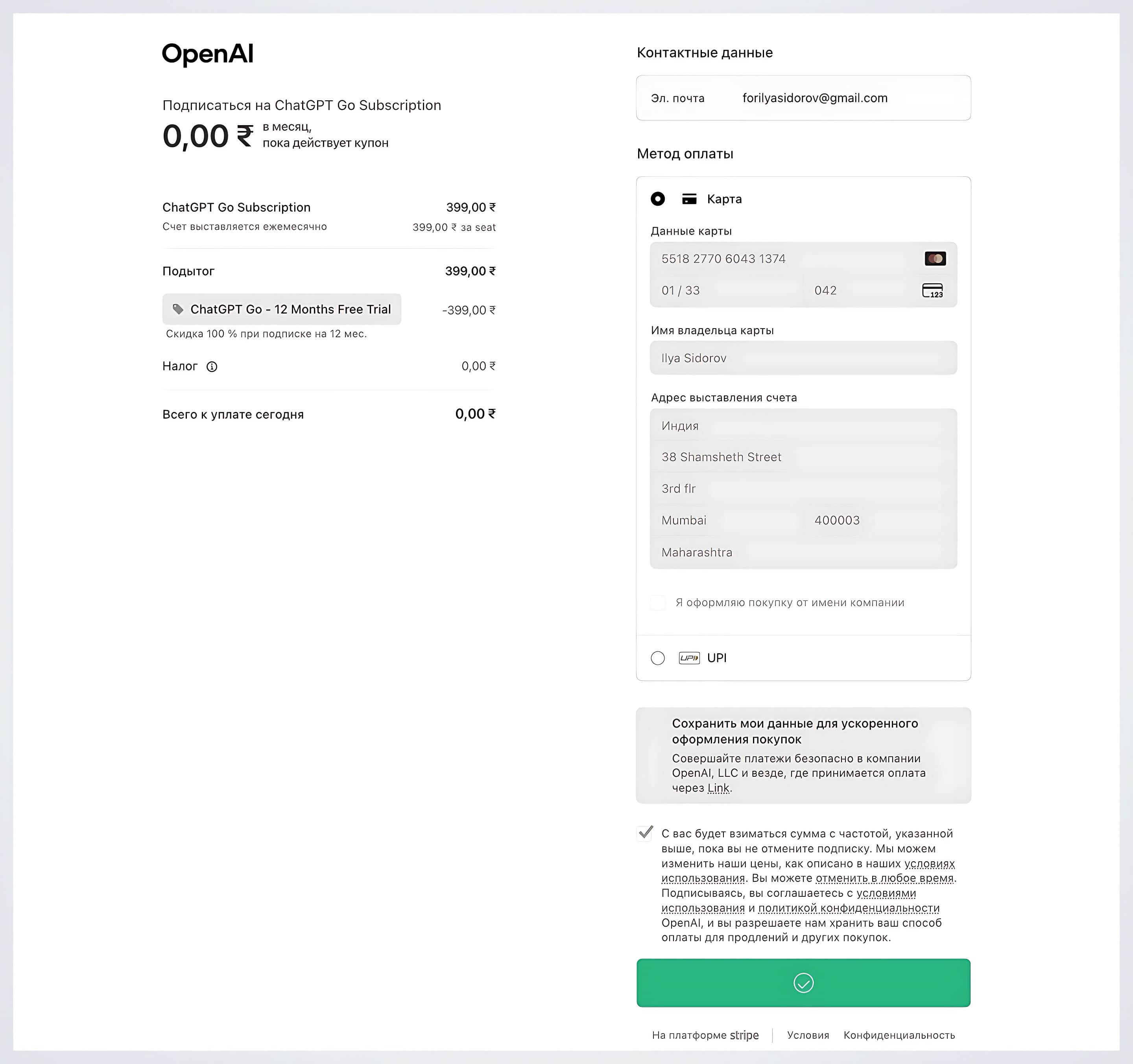The image size is (1133, 1064).
Task: Select the UPI payment radio button
Action: [658, 658]
